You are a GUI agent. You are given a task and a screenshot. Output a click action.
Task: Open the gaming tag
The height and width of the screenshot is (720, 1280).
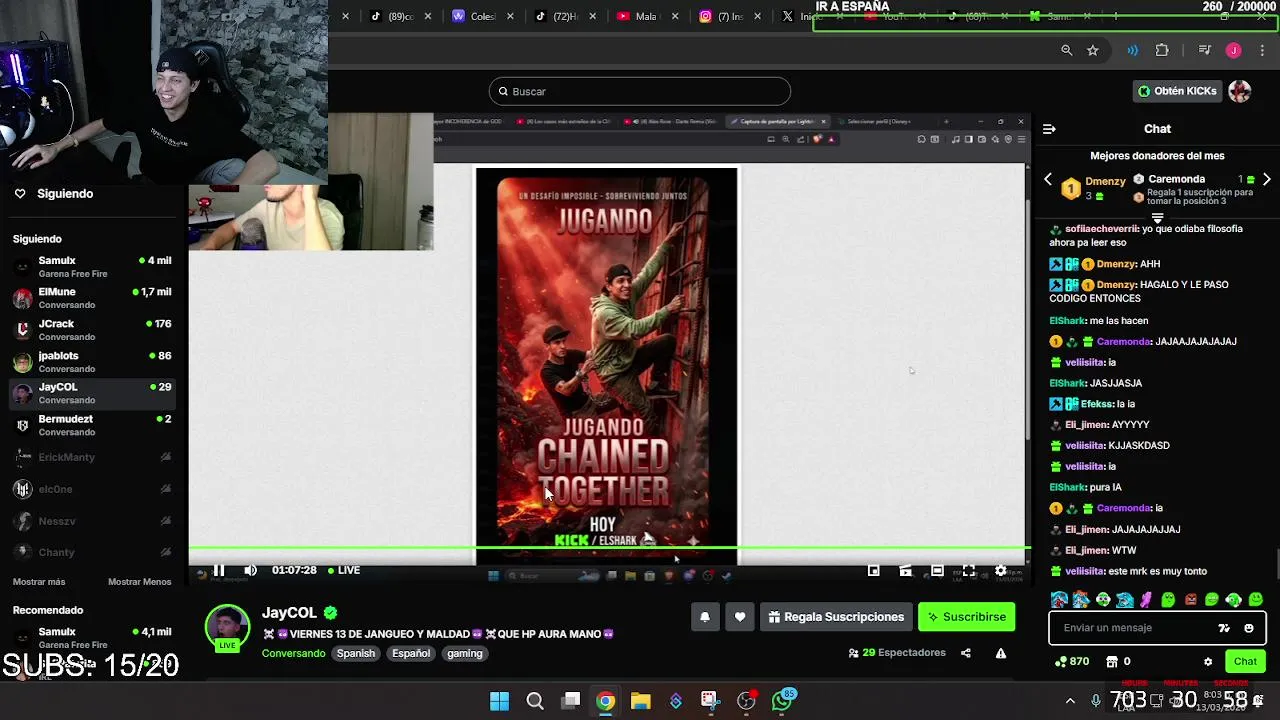(465, 653)
